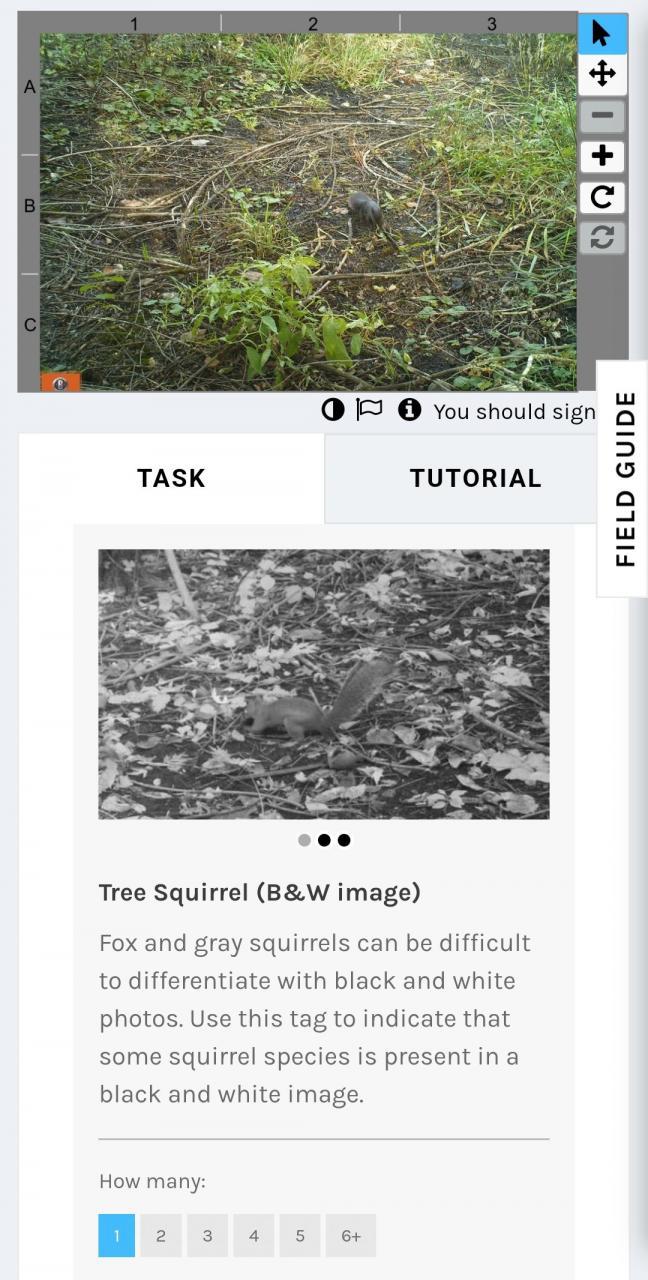Choose 3 for how many animals
This screenshot has height=1280, width=648.
click(207, 1236)
